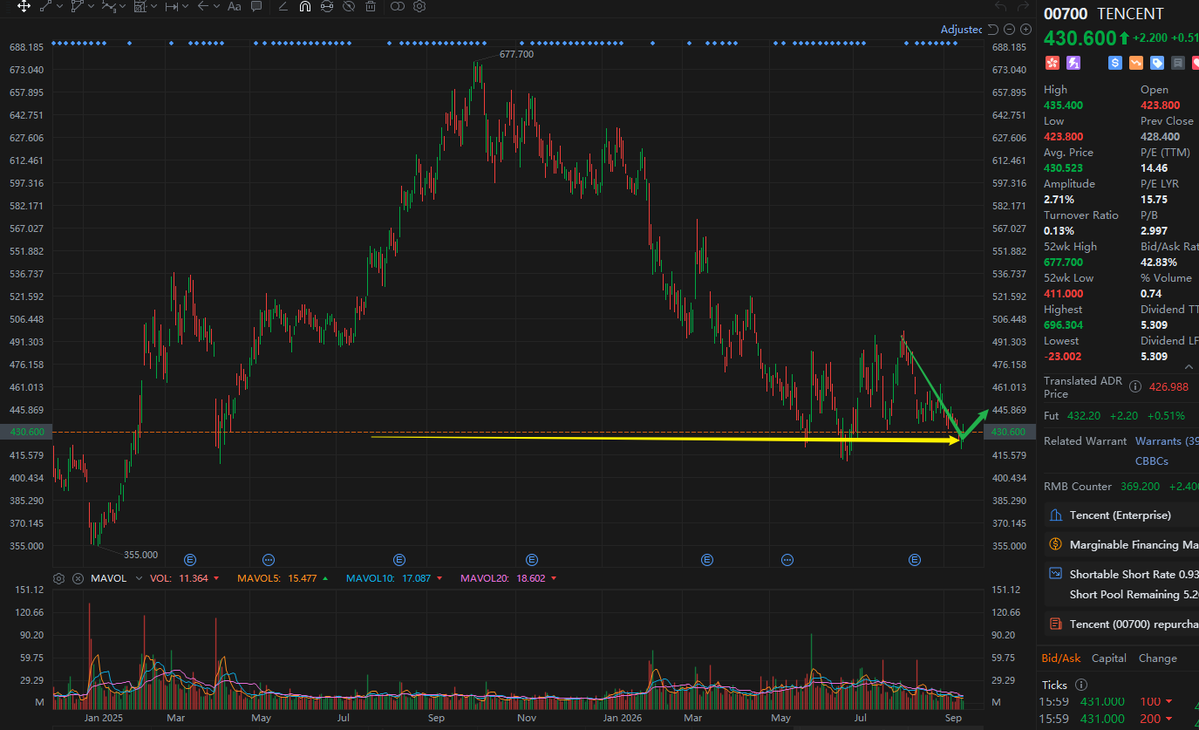
Task: Open drawing toolbar settings gear
Action: (x=420, y=6)
